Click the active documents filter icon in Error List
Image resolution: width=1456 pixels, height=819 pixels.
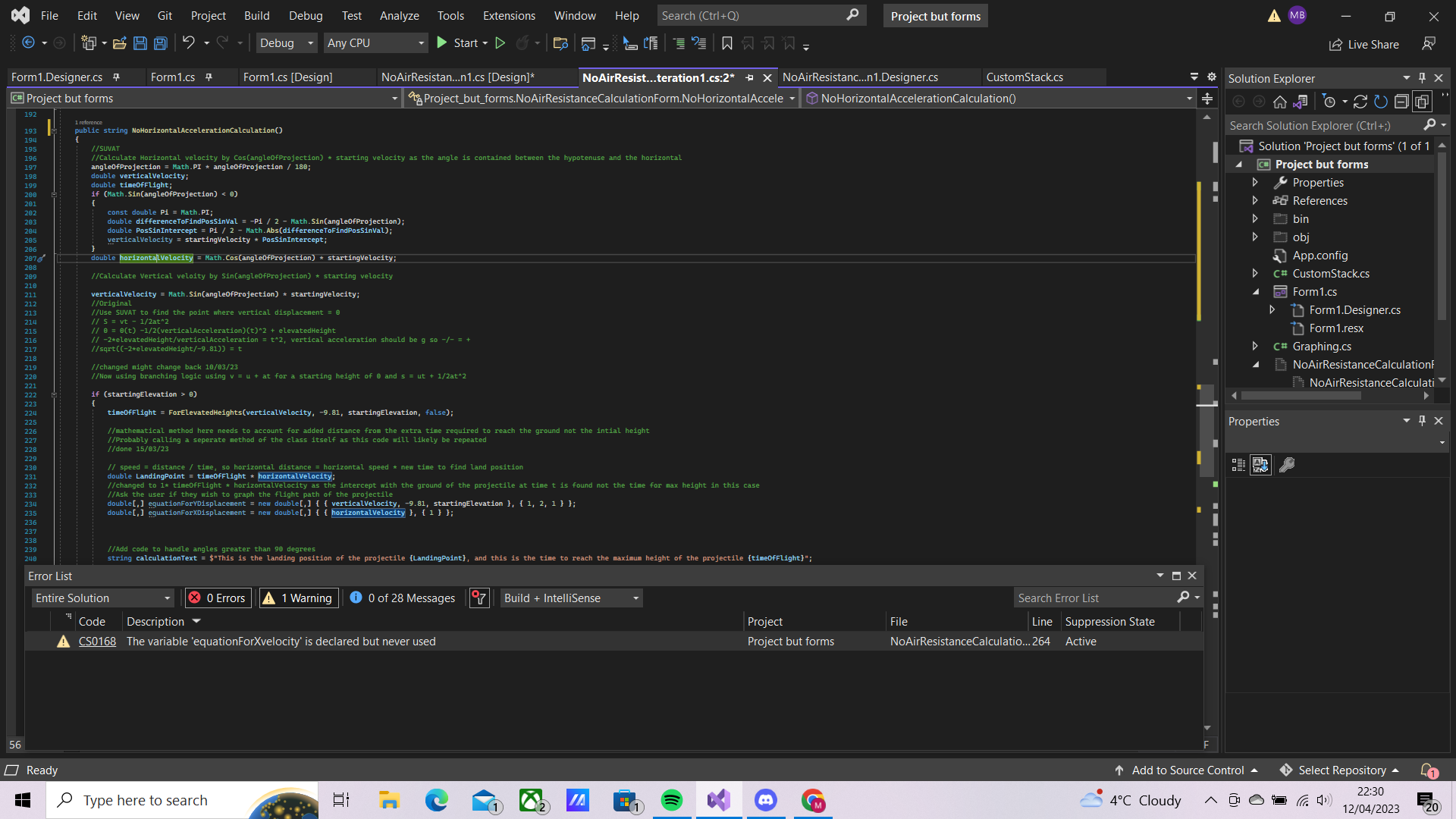tap(479, 598)
